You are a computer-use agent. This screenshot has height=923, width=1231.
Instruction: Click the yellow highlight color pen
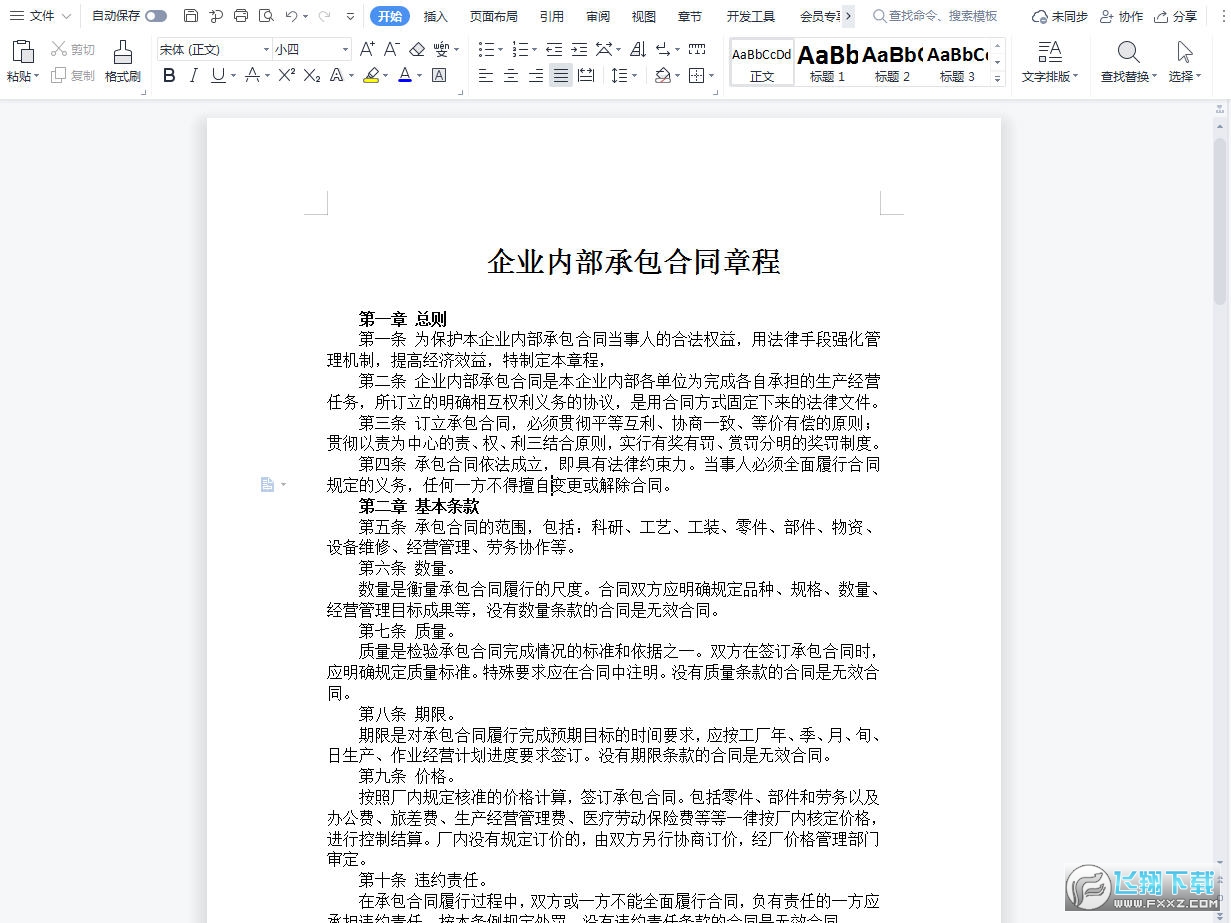click(370, 75)
